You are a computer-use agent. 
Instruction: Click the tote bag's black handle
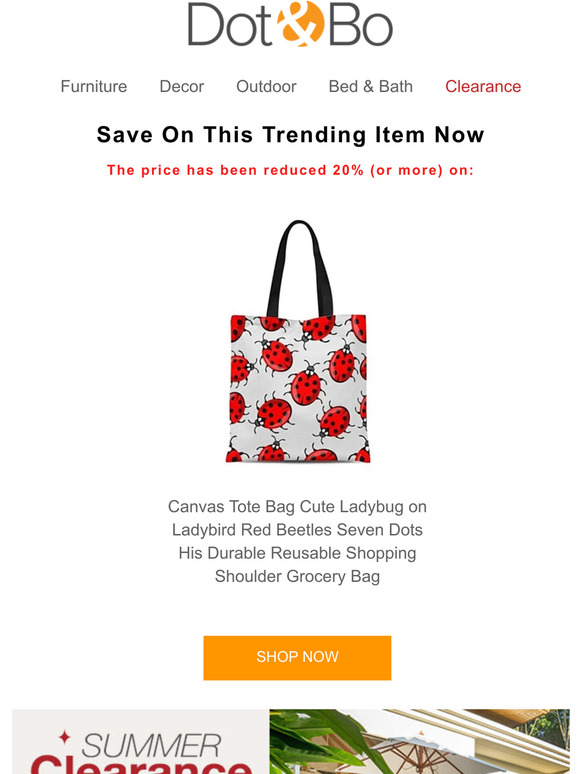(x=299, y=268)
